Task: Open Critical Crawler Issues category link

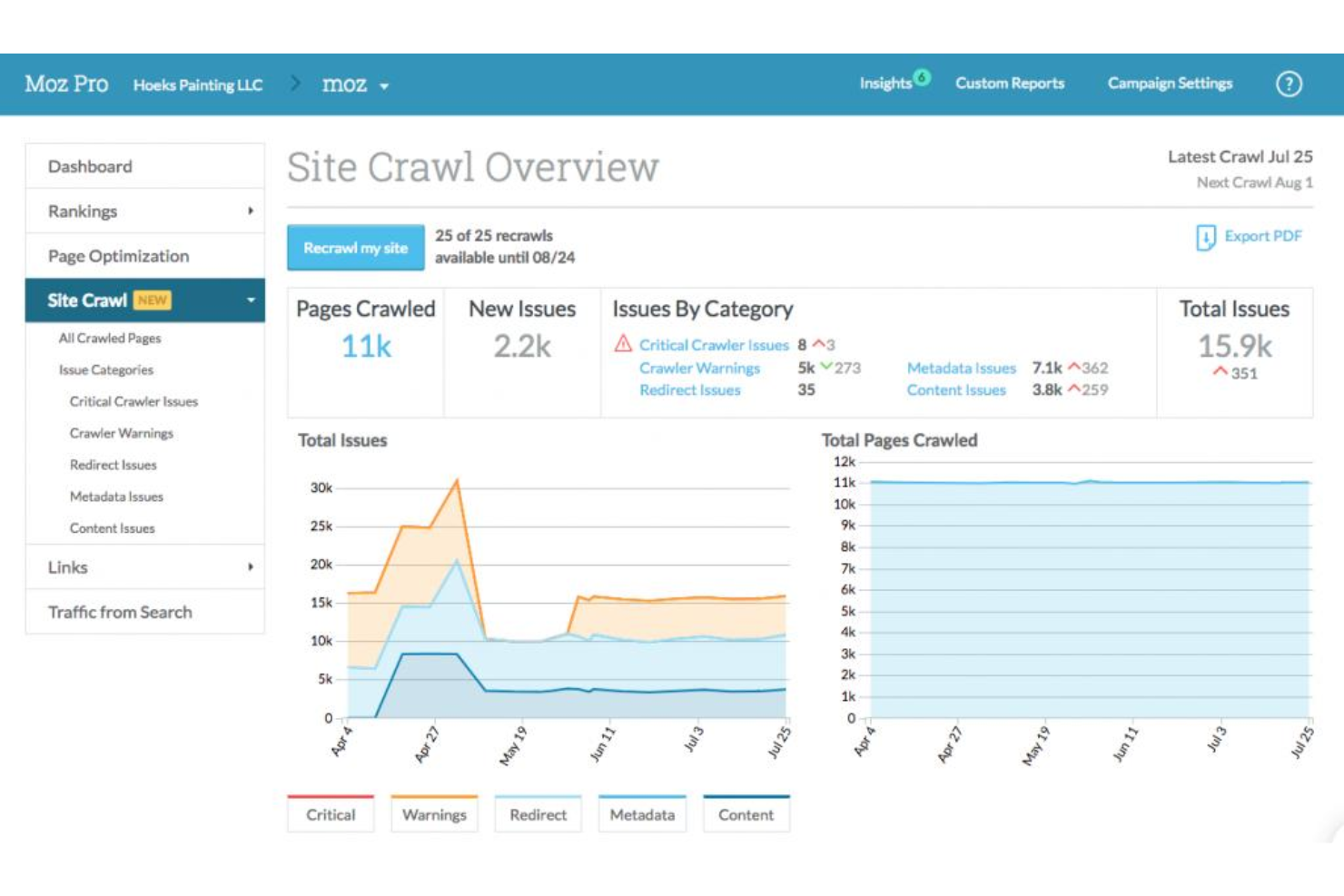Action: (x=714, y=345)
